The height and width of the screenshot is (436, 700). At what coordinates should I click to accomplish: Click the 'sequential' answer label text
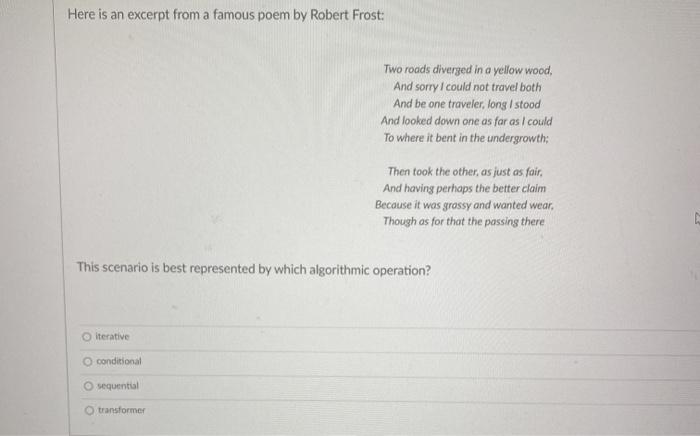pyautogui.click(x=118, y=386)
